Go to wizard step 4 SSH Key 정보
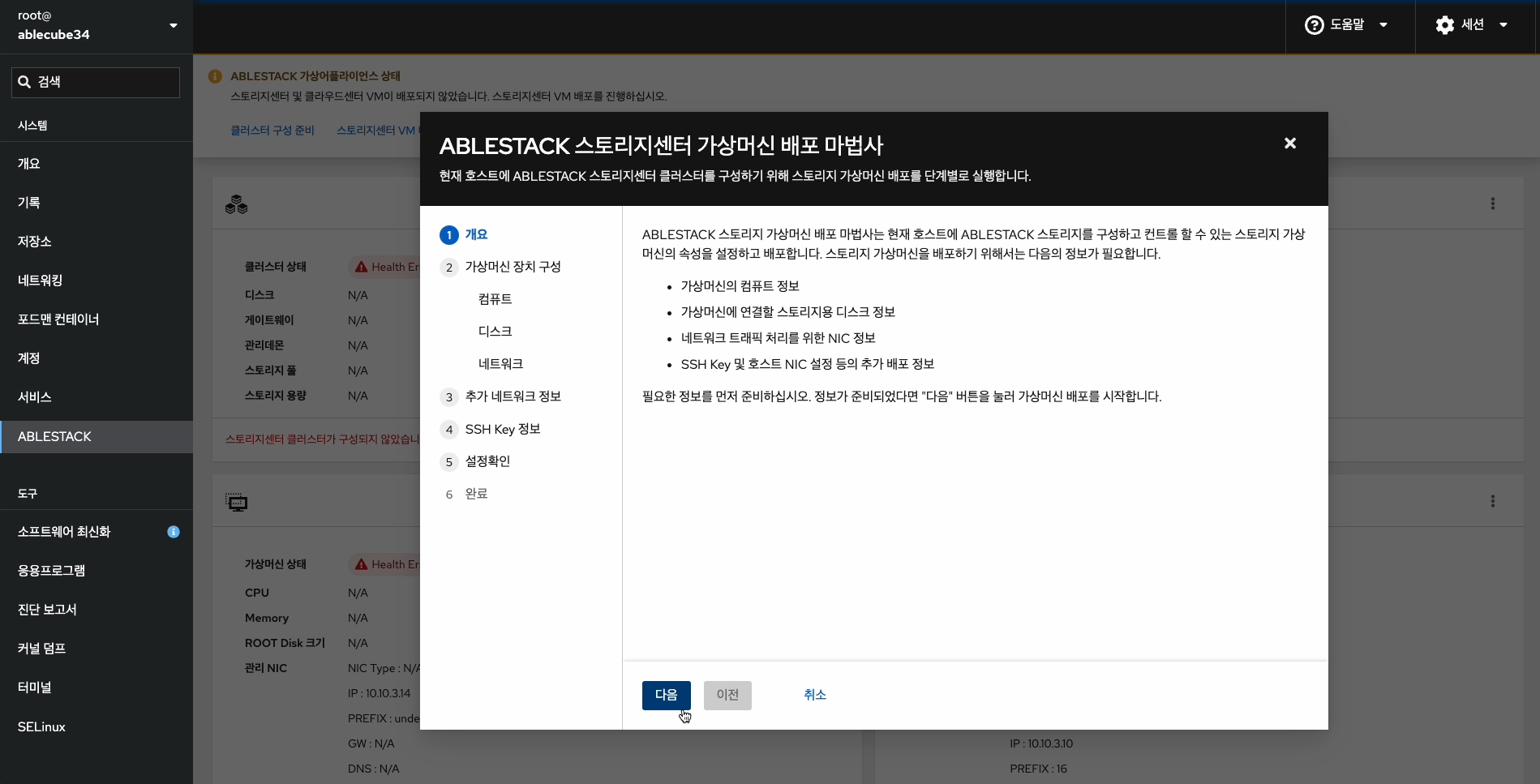Viewport: 1540px width, 784px height. tap(502, 429)
